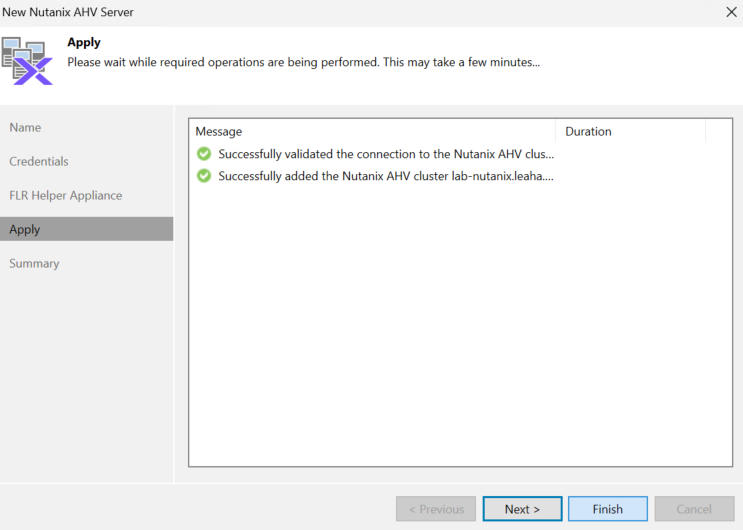Screen dimensions: 743x530
Task: Click the Finish button
Action: point(607,509)
